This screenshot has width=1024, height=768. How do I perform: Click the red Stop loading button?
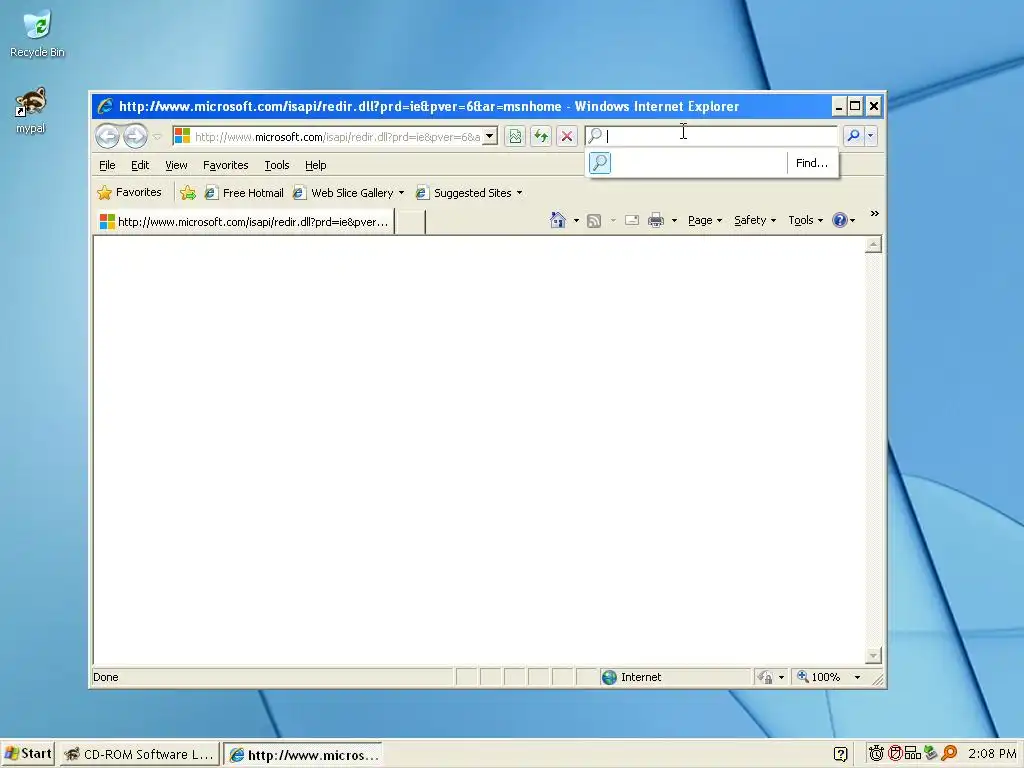click(x=567, y=136)
